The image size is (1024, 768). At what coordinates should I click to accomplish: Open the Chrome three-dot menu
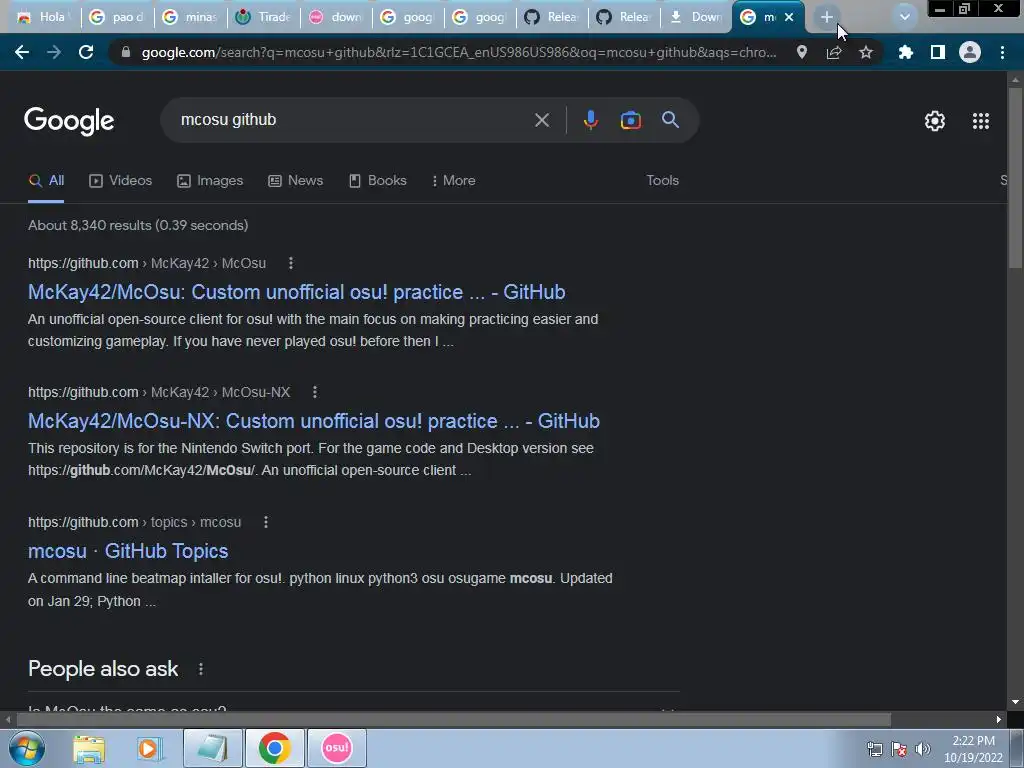1002,52
